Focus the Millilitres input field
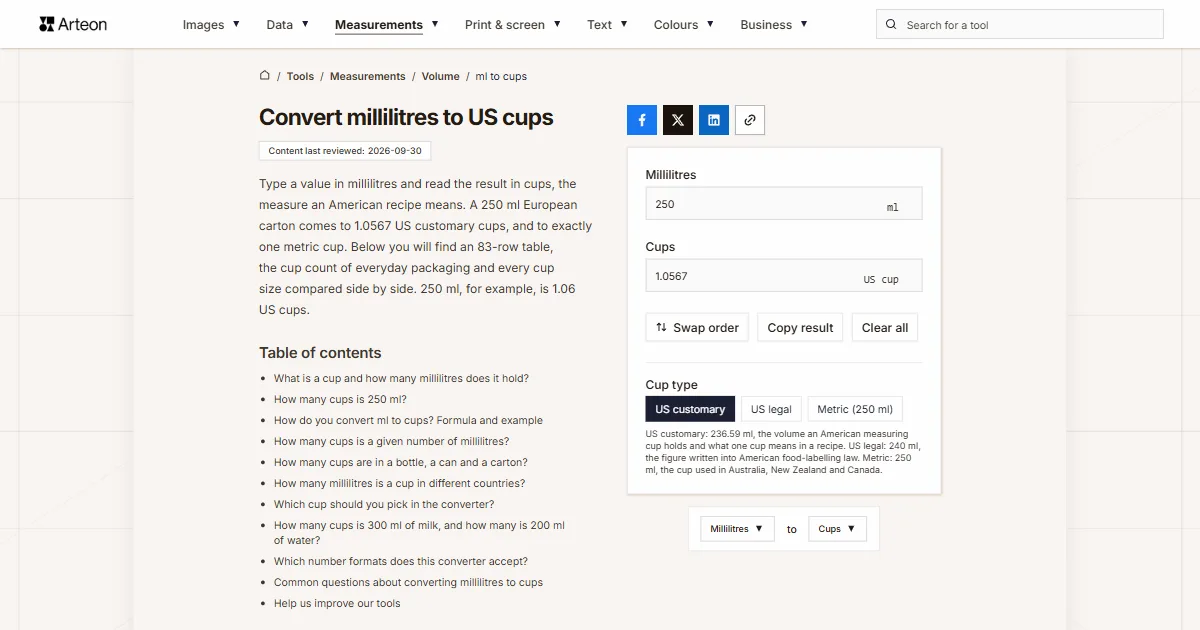Image resolution: width=1200 pixels, height=630 pixels. point(784,204)
